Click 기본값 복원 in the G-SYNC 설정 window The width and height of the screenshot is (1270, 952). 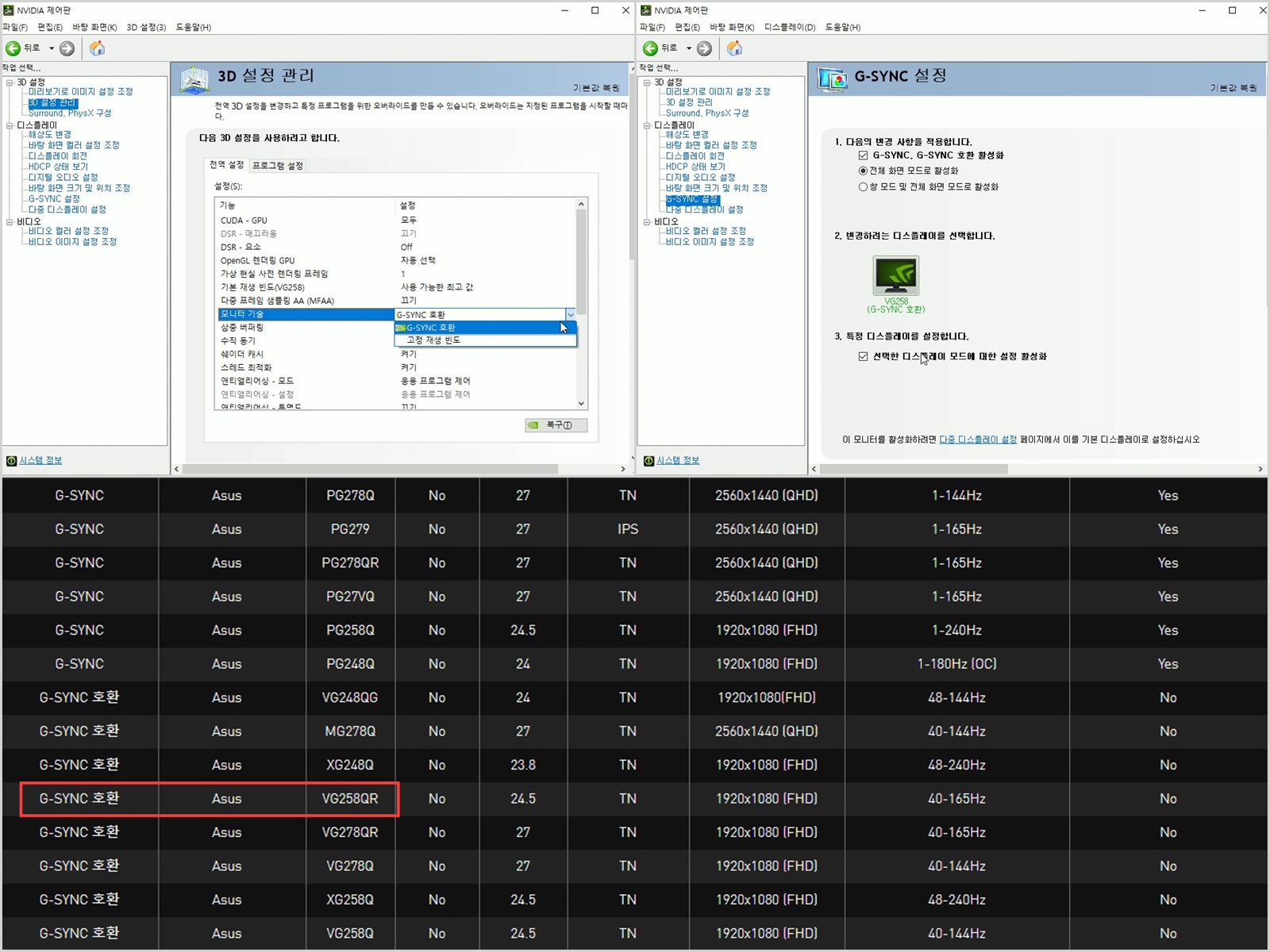pos(1233,88)
